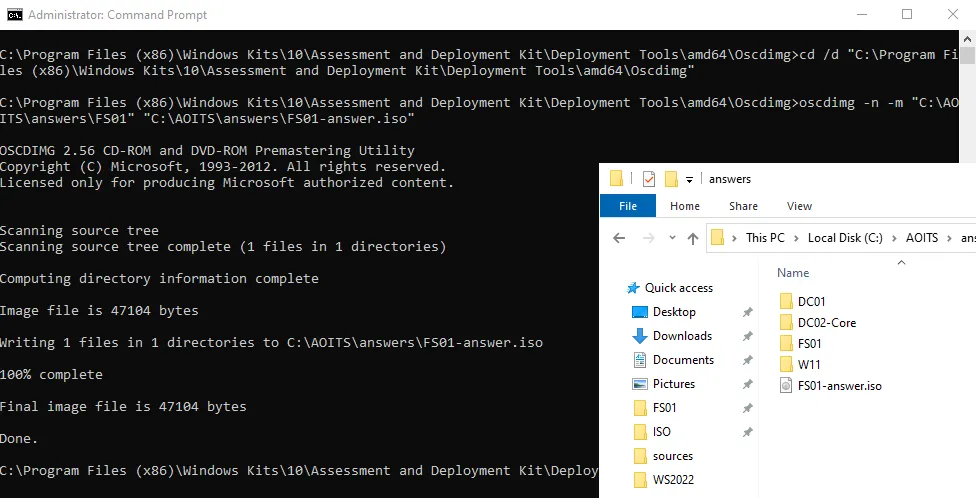Click the pin icon next to FS01
This screenshot has width=976, height=498.
(748, 408)
